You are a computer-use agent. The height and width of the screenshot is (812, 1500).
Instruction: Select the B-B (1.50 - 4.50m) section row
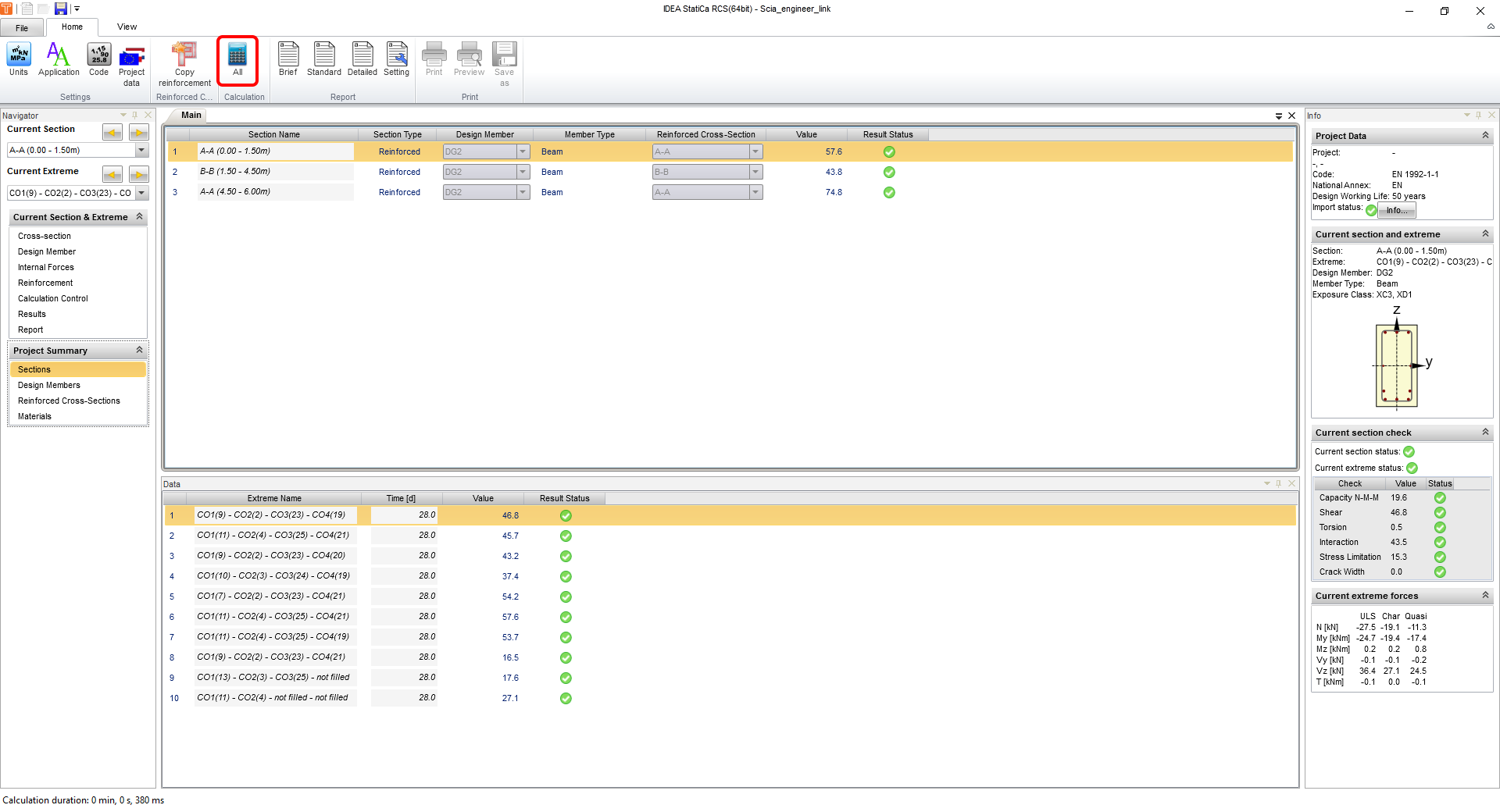(x=235, y=172)
